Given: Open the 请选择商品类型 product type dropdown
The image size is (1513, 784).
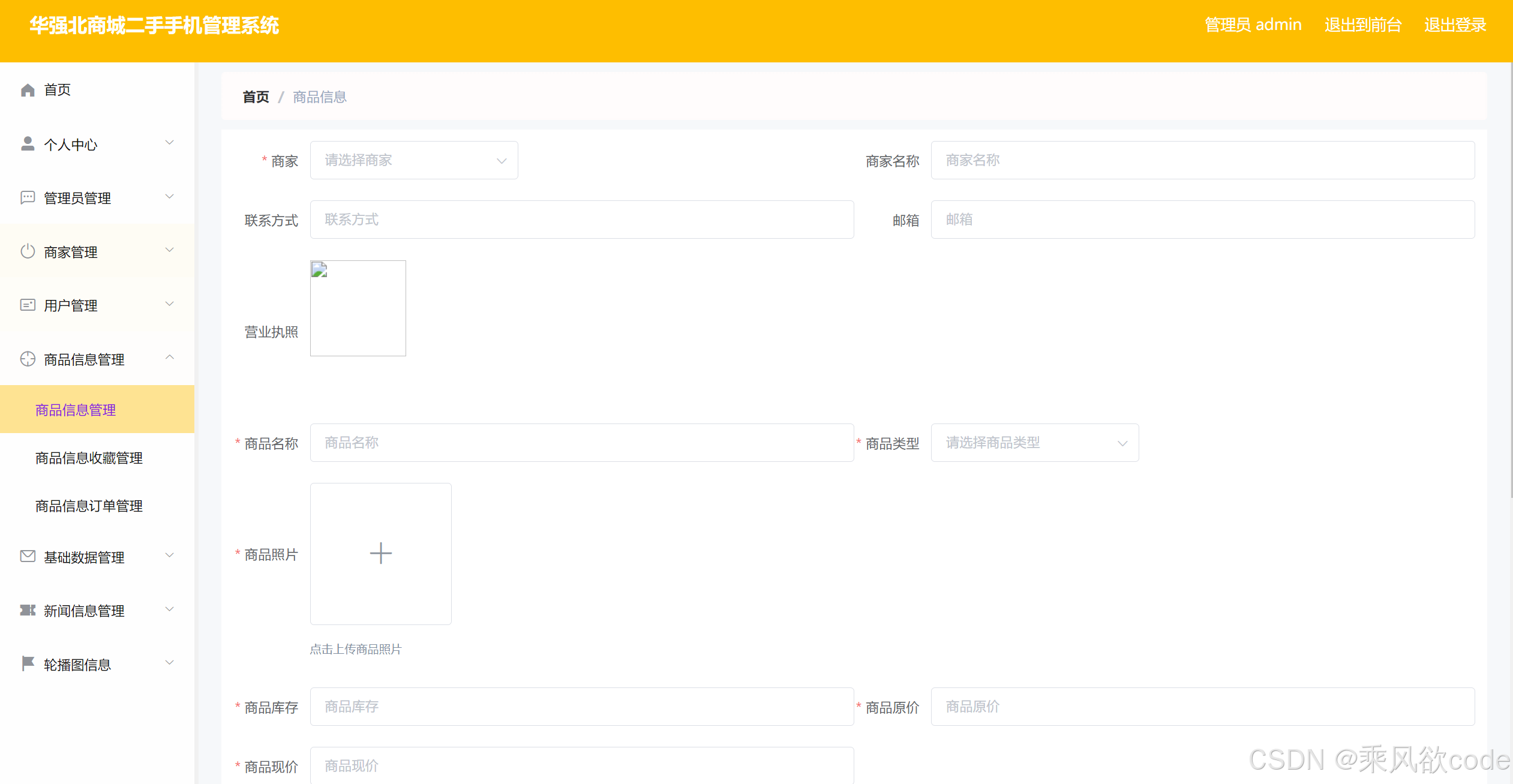Looking at the screenshot, I should pos(1034,443).
